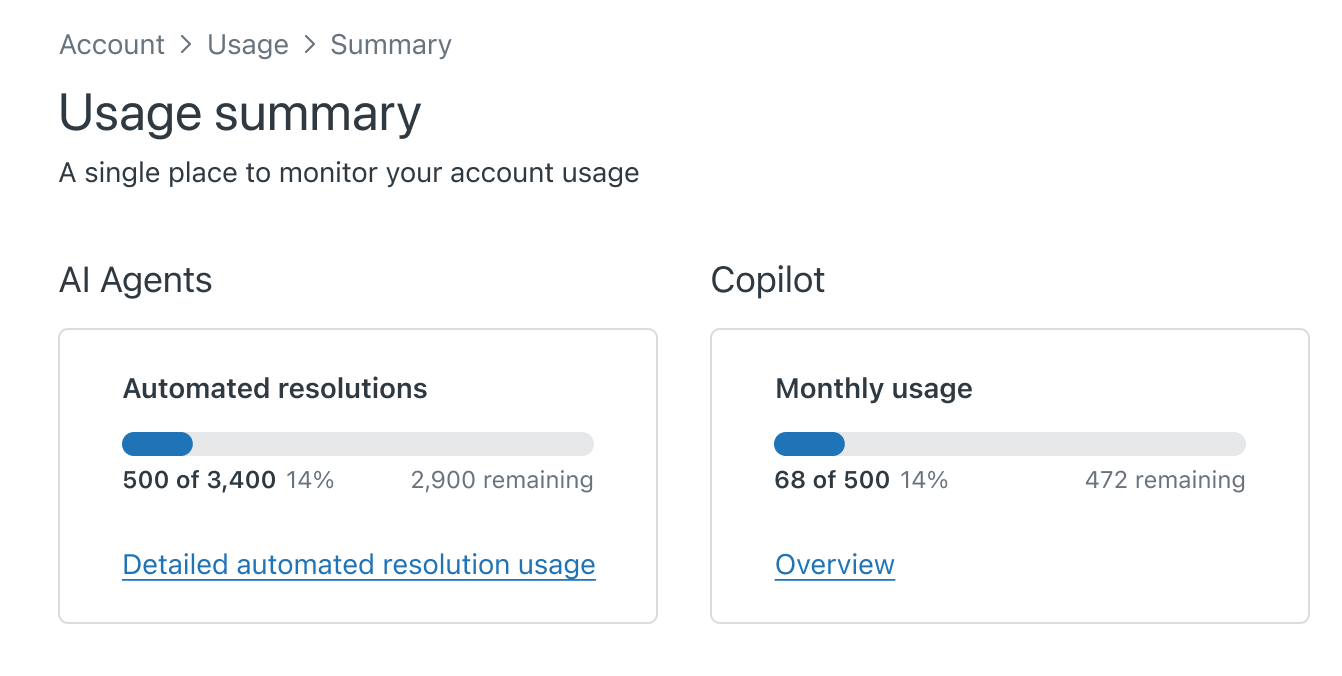Click the 472 remaining label
The width and height of the screenshot is (1342, 676).
tap(1165, 481)
